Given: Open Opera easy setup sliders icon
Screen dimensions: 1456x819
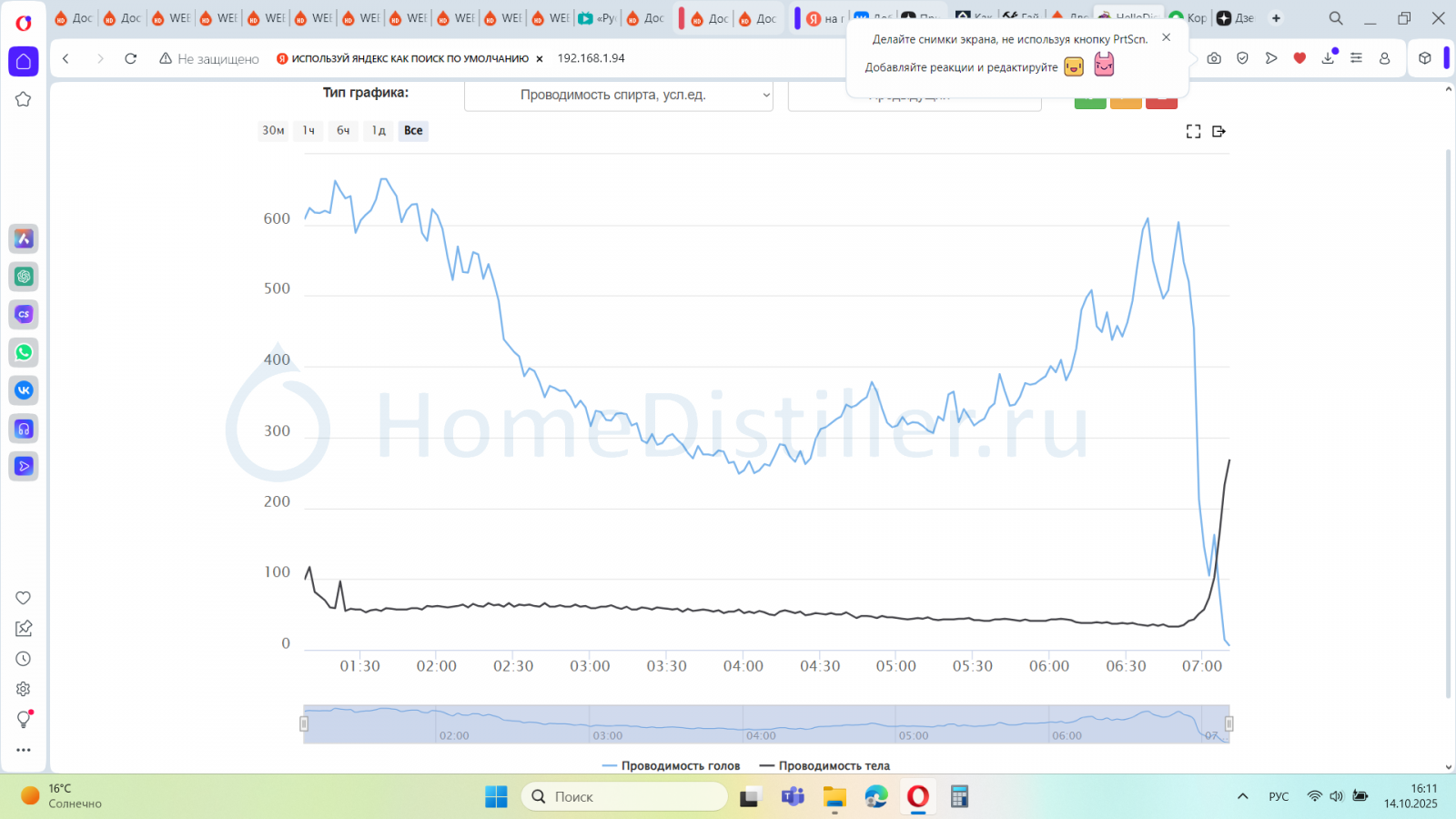Looking at the screenshot, I should pyautogui.click(x=1356, y=58).
